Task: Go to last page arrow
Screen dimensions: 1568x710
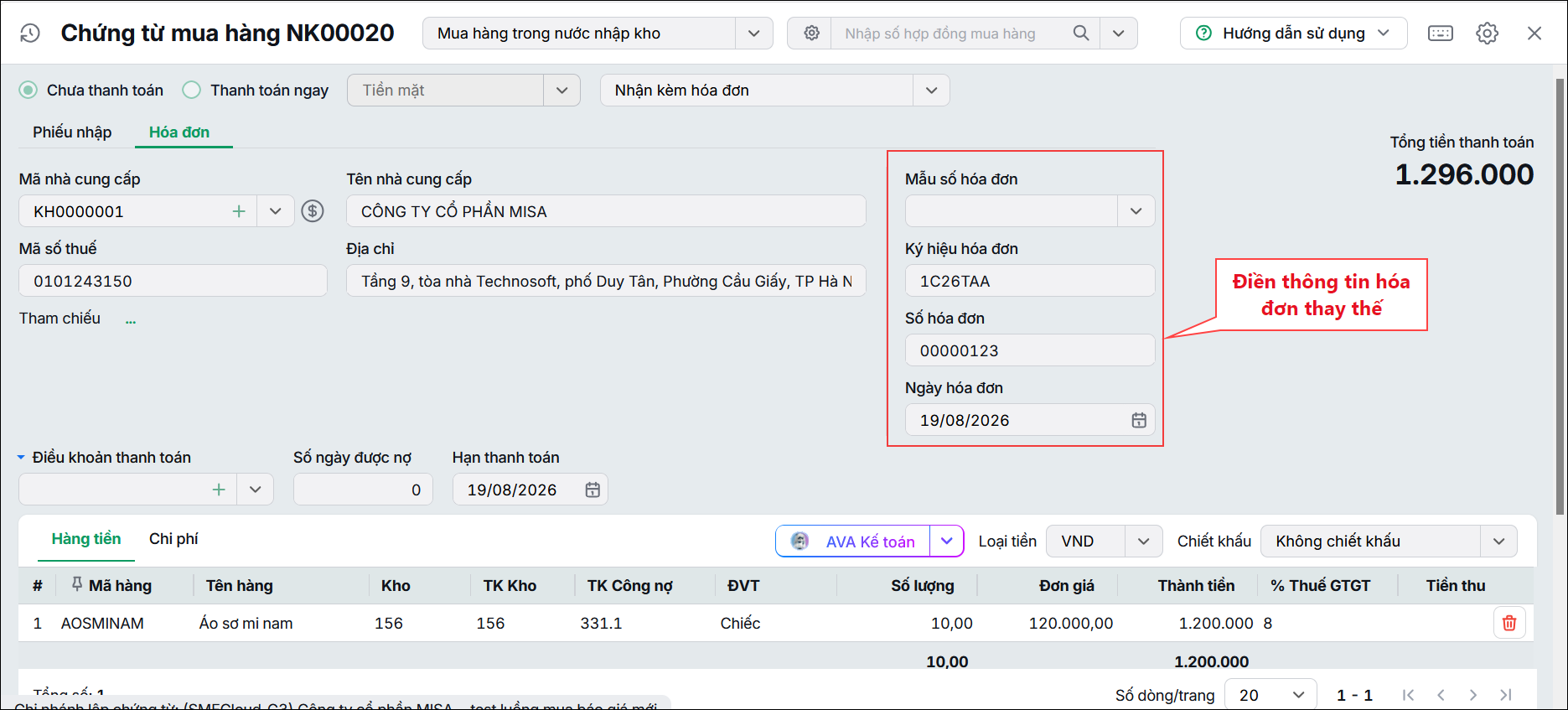Action: tap(1506, 695)
